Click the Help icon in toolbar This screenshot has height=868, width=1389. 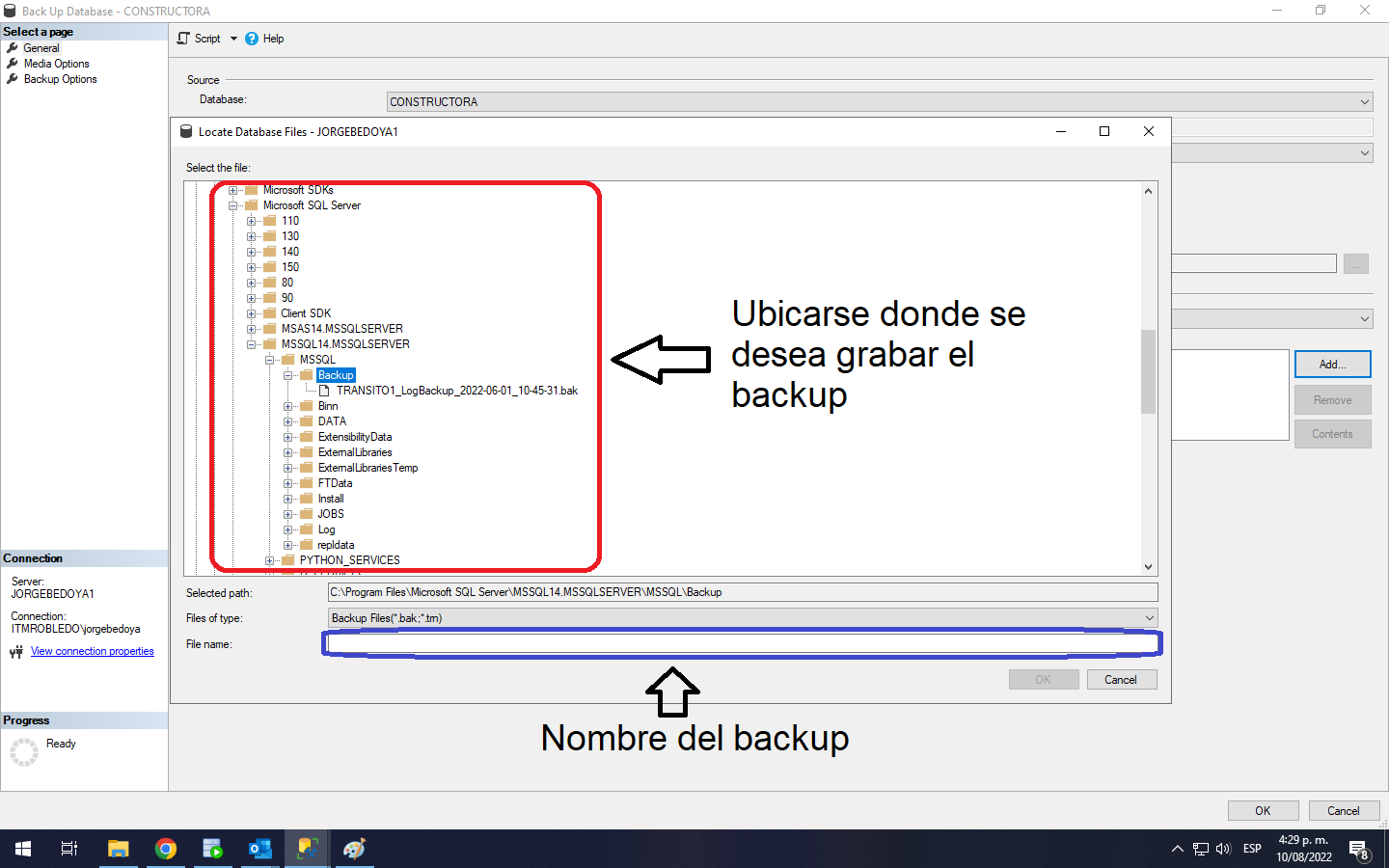252,39
